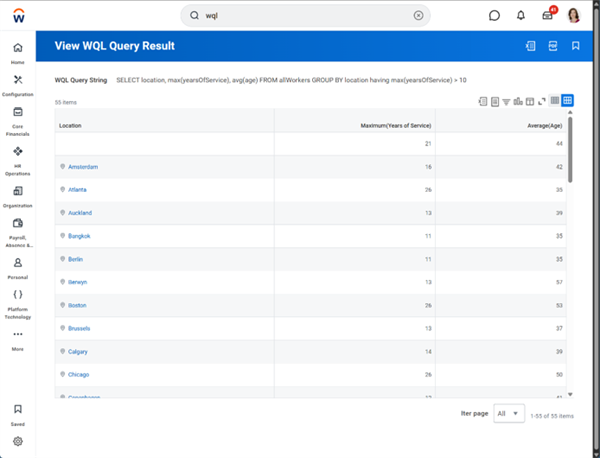Click Amsterdam's years of service value 16
This screenshot has height=458, width=600.
428,167
